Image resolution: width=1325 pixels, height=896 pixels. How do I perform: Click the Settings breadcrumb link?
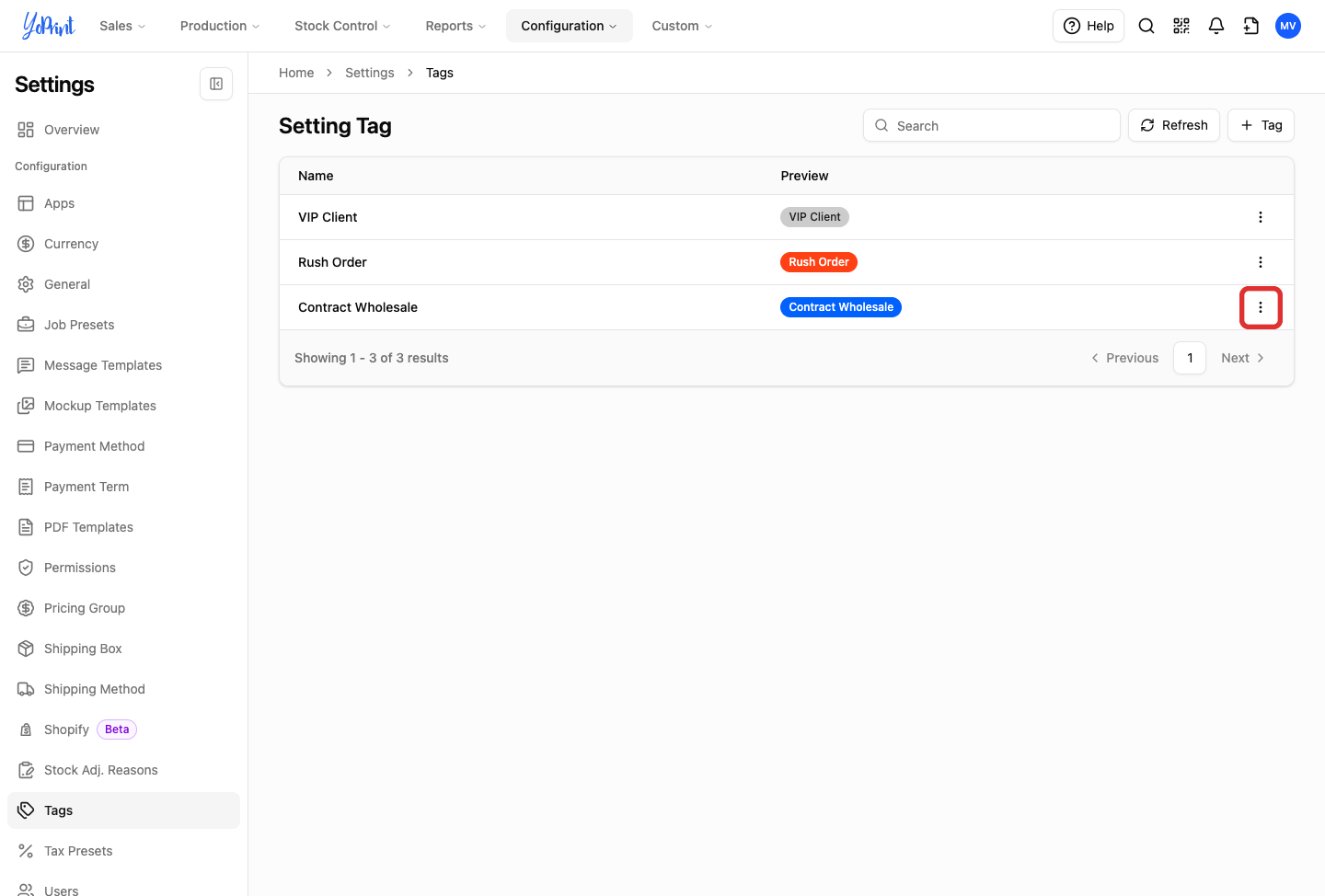click(370, 73)
